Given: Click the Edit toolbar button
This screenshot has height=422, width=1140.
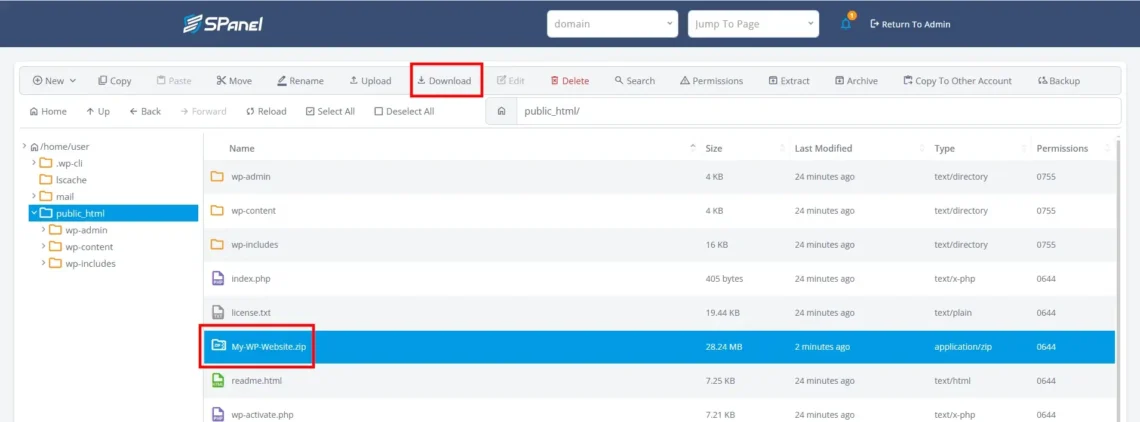Looking at the screenshot, I should pyautogui.click(x=510, y=81).
